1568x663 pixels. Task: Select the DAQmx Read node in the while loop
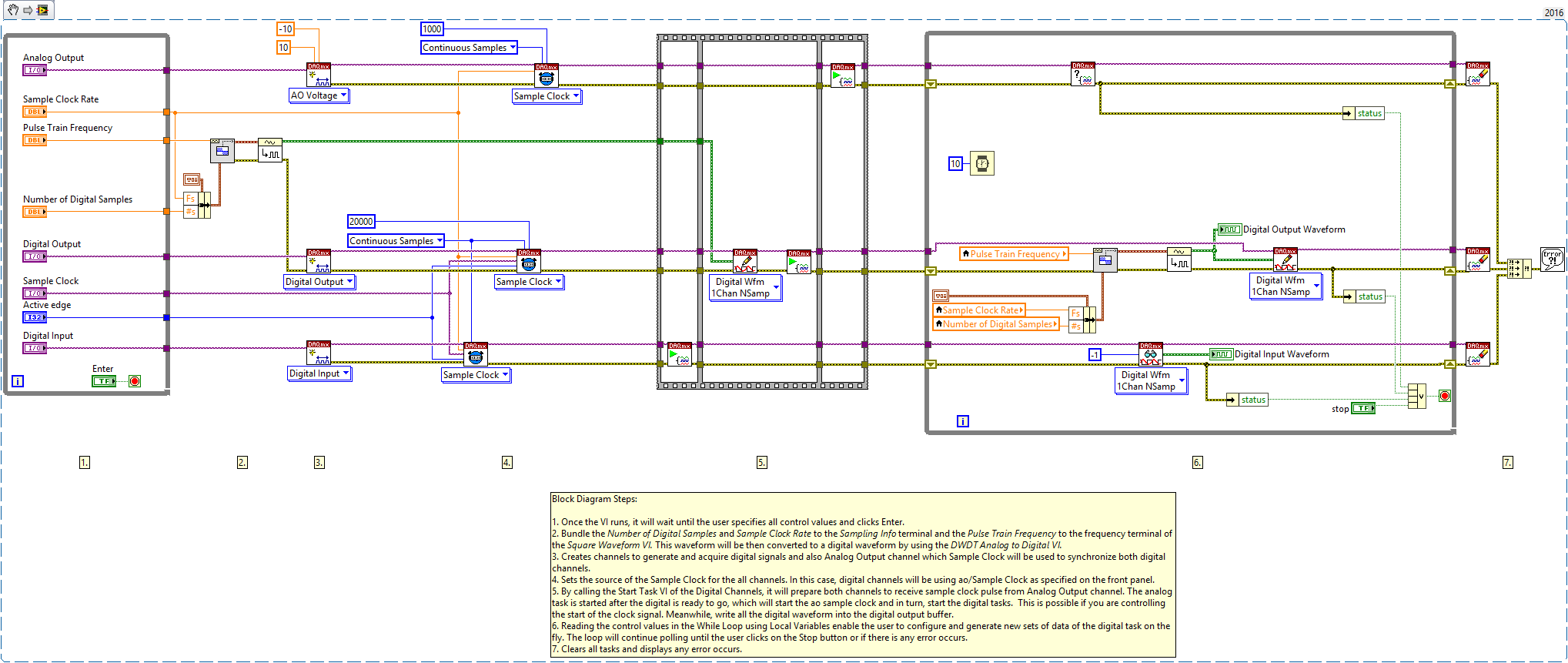point(1151,354)
